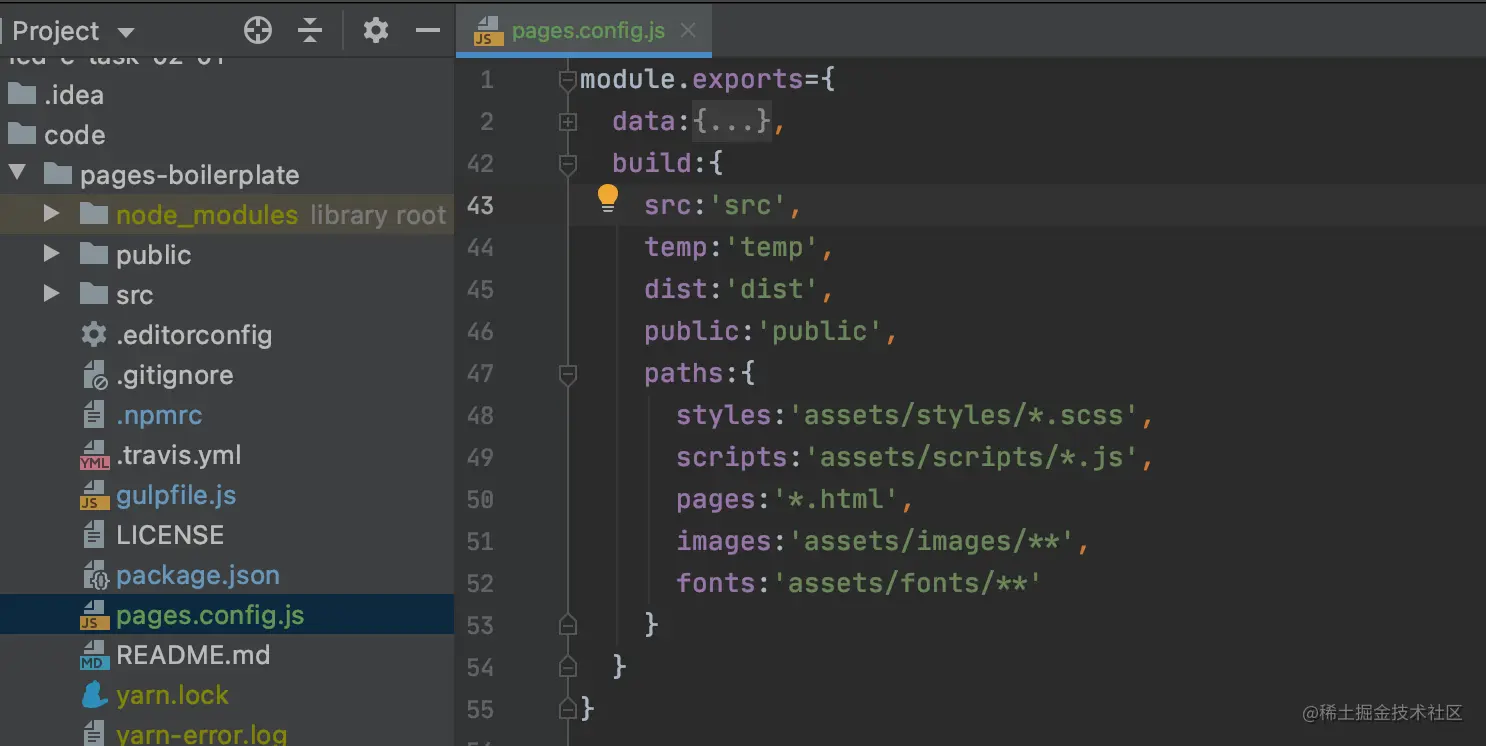
Task: Click the 'data' key on line 2
Action: click(644, 121)
